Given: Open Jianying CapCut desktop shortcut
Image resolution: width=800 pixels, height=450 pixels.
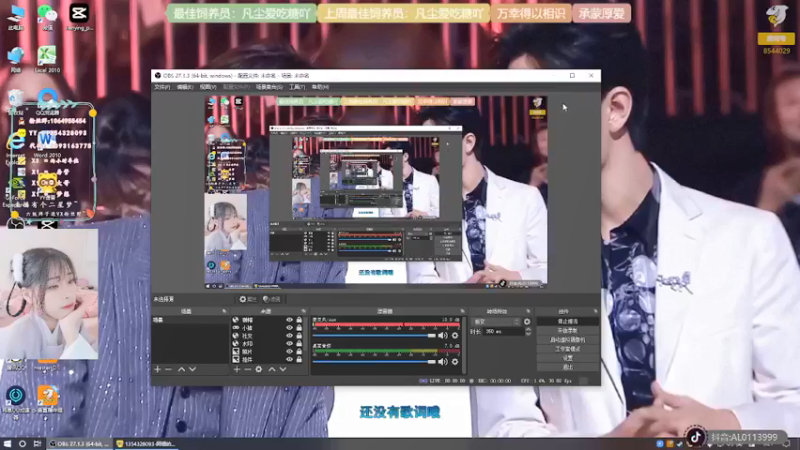Looking at the screenshot, I should click(79, 17).
